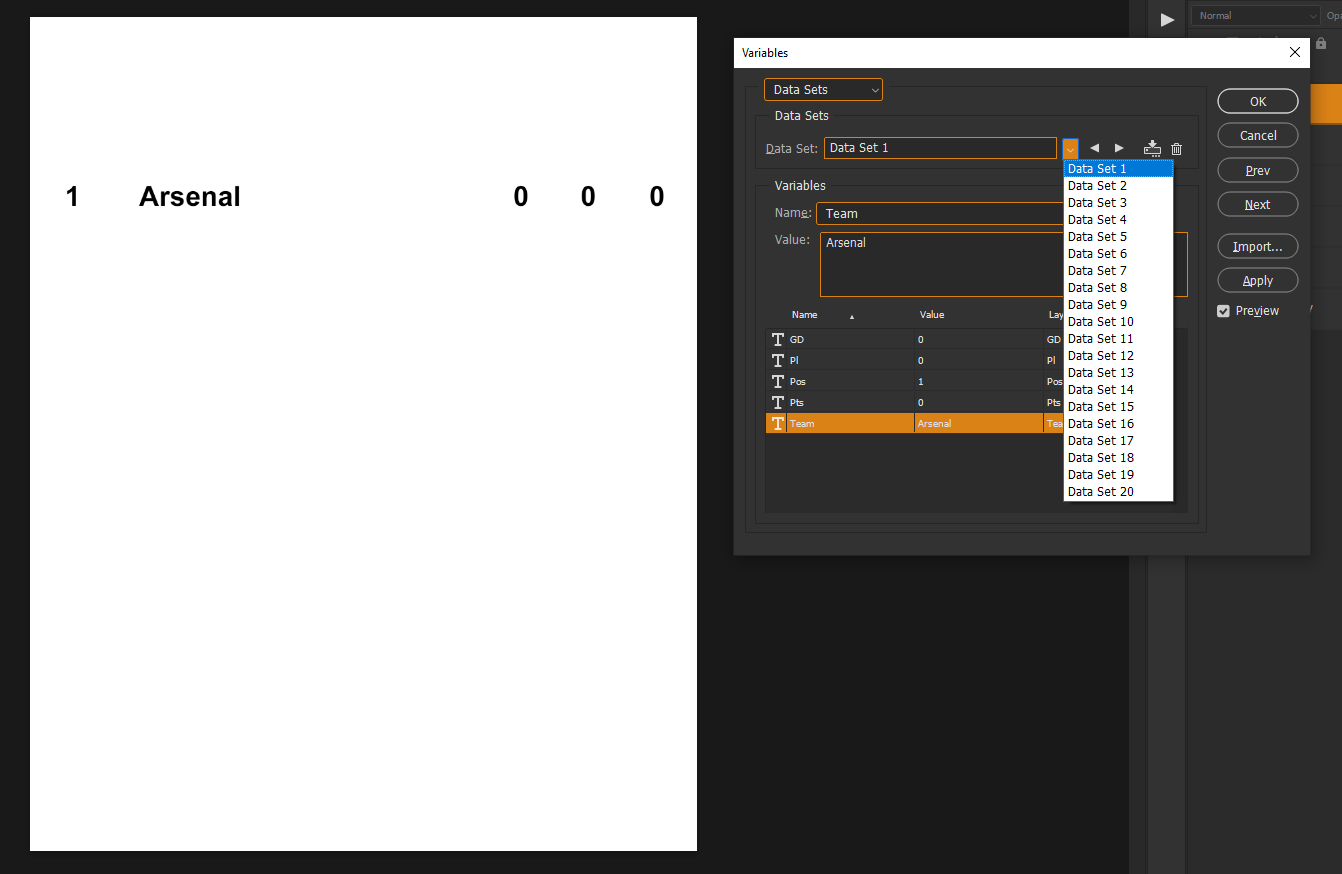This screenshot has height=874, width=1342.
Task: Pick Data Set 13 from the list
Action: (x=1118, y=373)
